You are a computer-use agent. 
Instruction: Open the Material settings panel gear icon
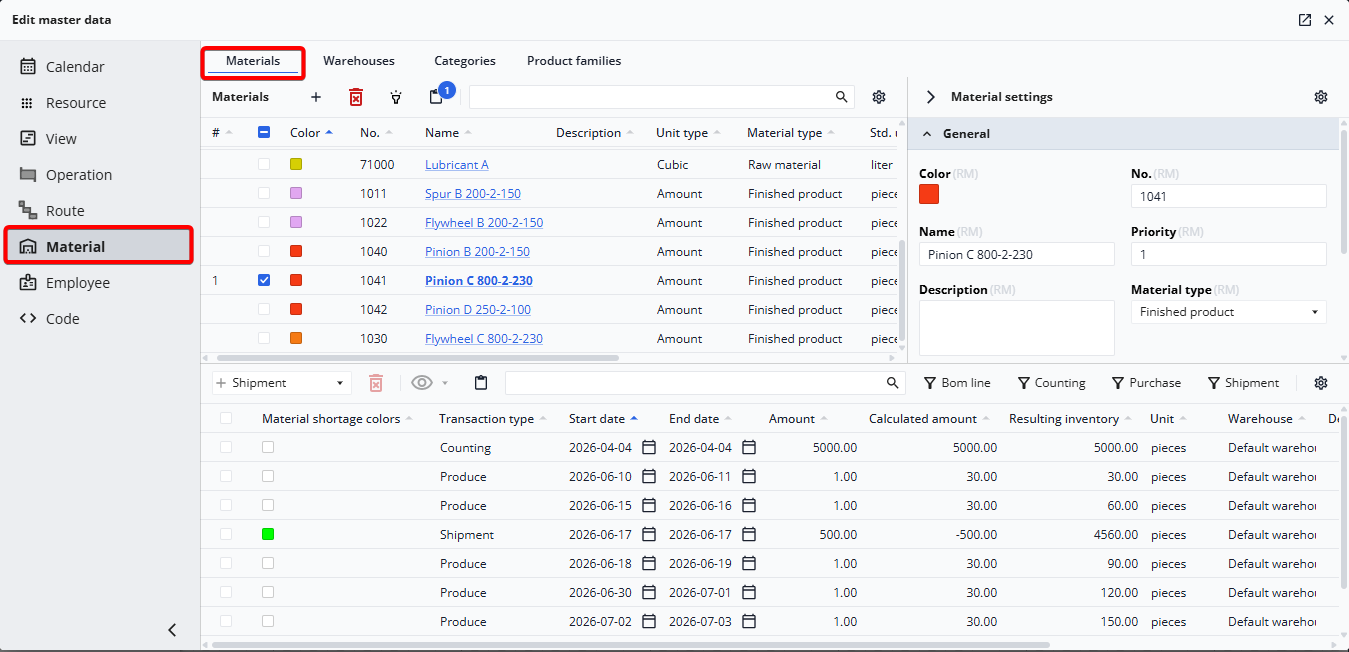tap(1321, 97)
